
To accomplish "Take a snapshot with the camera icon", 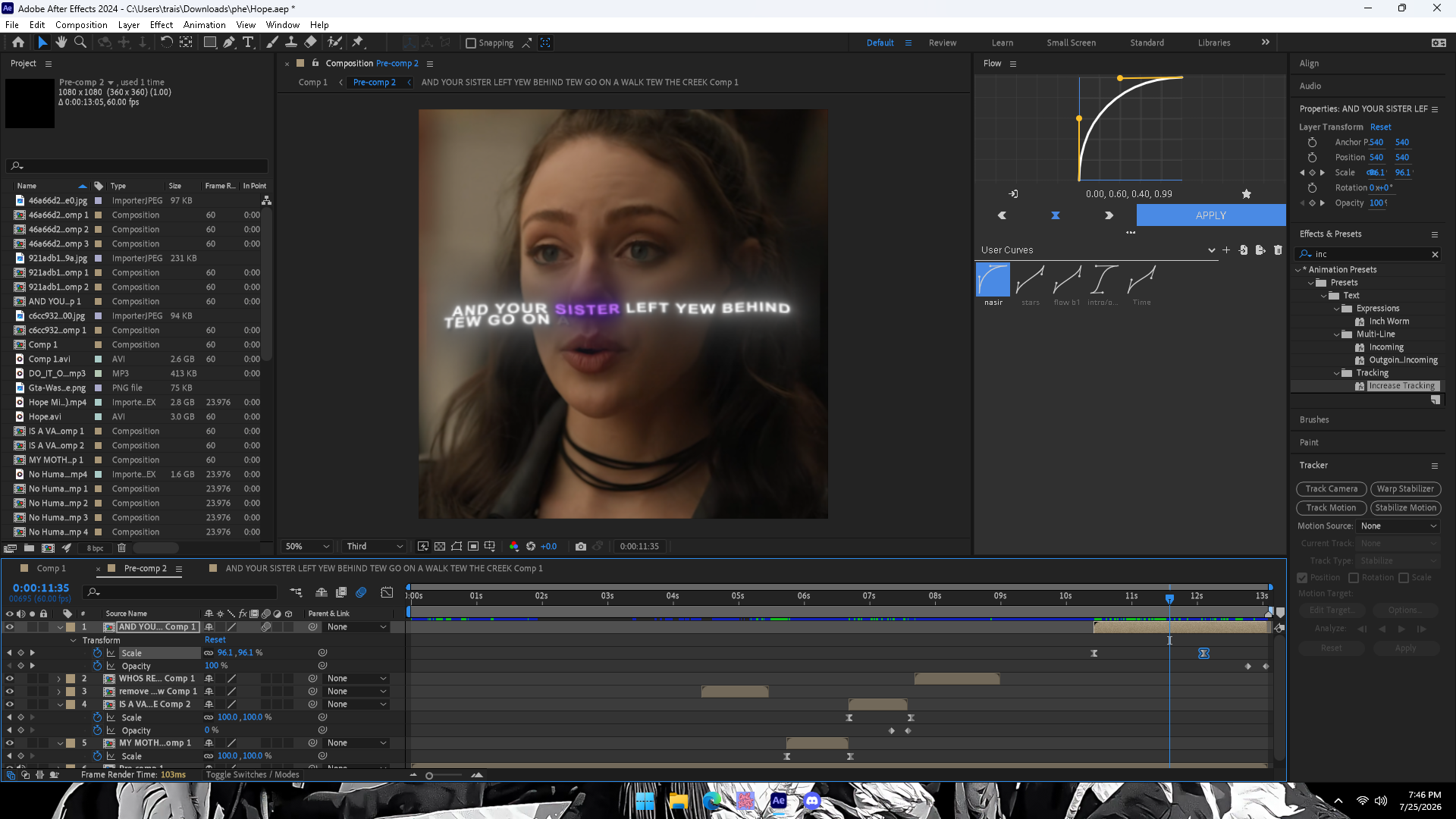I will (581, 546).
